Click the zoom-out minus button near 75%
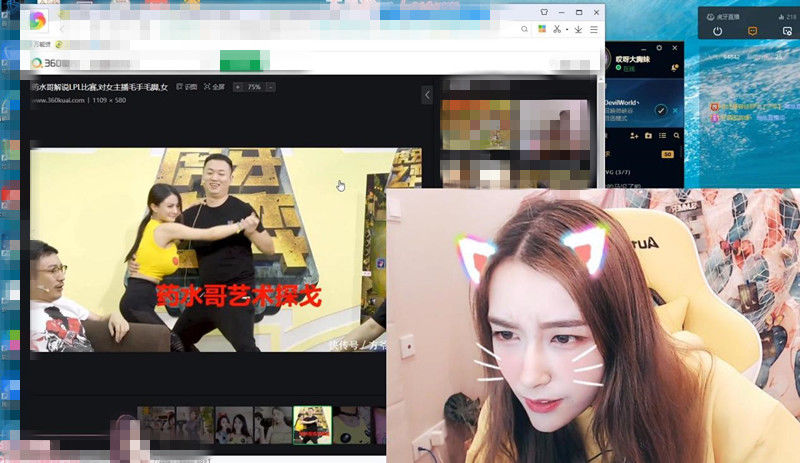The height and width of the screenshot is (463, 800). (270, 87)
